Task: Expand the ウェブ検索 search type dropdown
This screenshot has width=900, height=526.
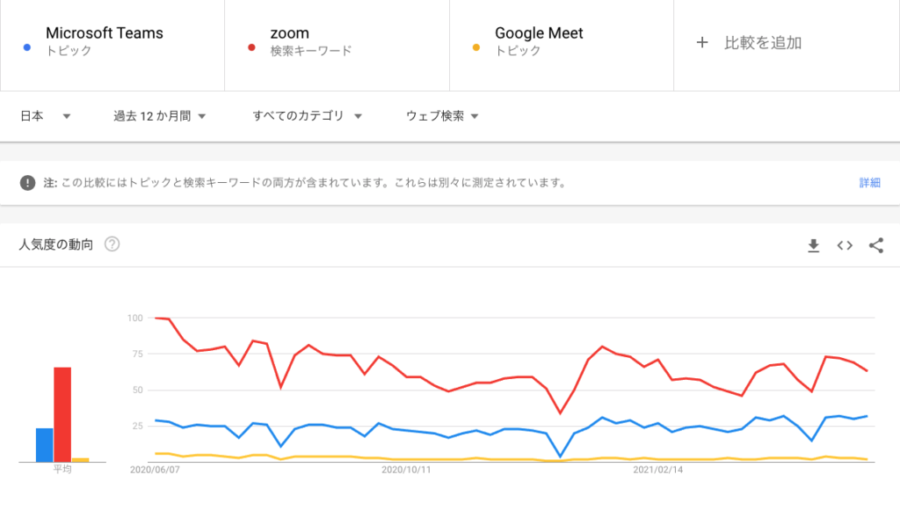Action: pyautogui.click(x=442, y=116)
